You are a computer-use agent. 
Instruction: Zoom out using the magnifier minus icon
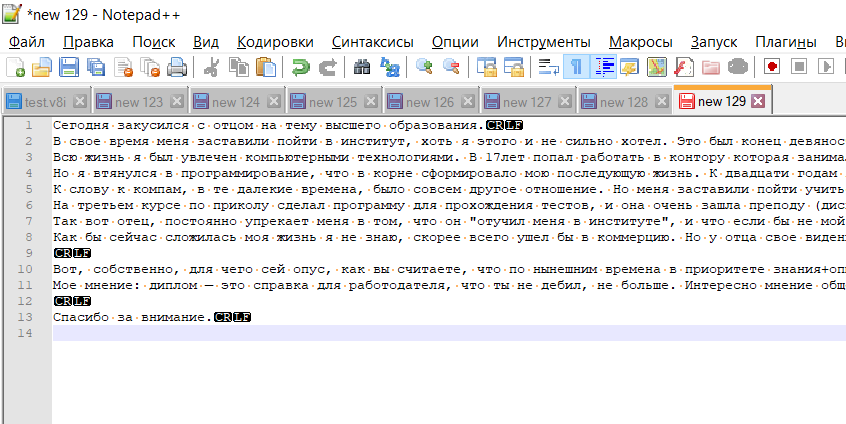(451, 67)
